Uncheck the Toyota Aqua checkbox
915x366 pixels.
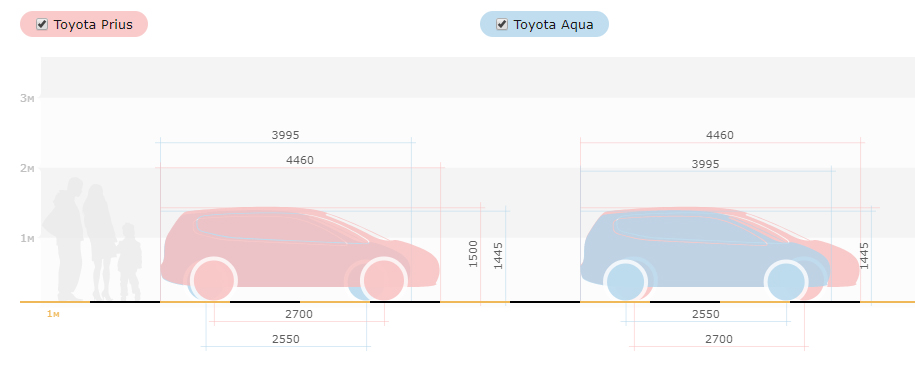click(x=501, y=24)
